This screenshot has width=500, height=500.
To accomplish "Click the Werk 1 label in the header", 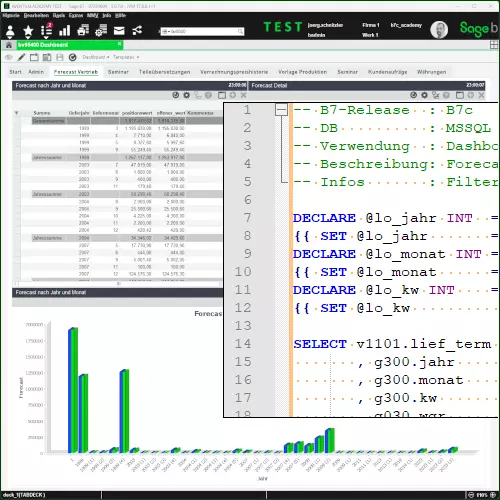I will point(370,35).
